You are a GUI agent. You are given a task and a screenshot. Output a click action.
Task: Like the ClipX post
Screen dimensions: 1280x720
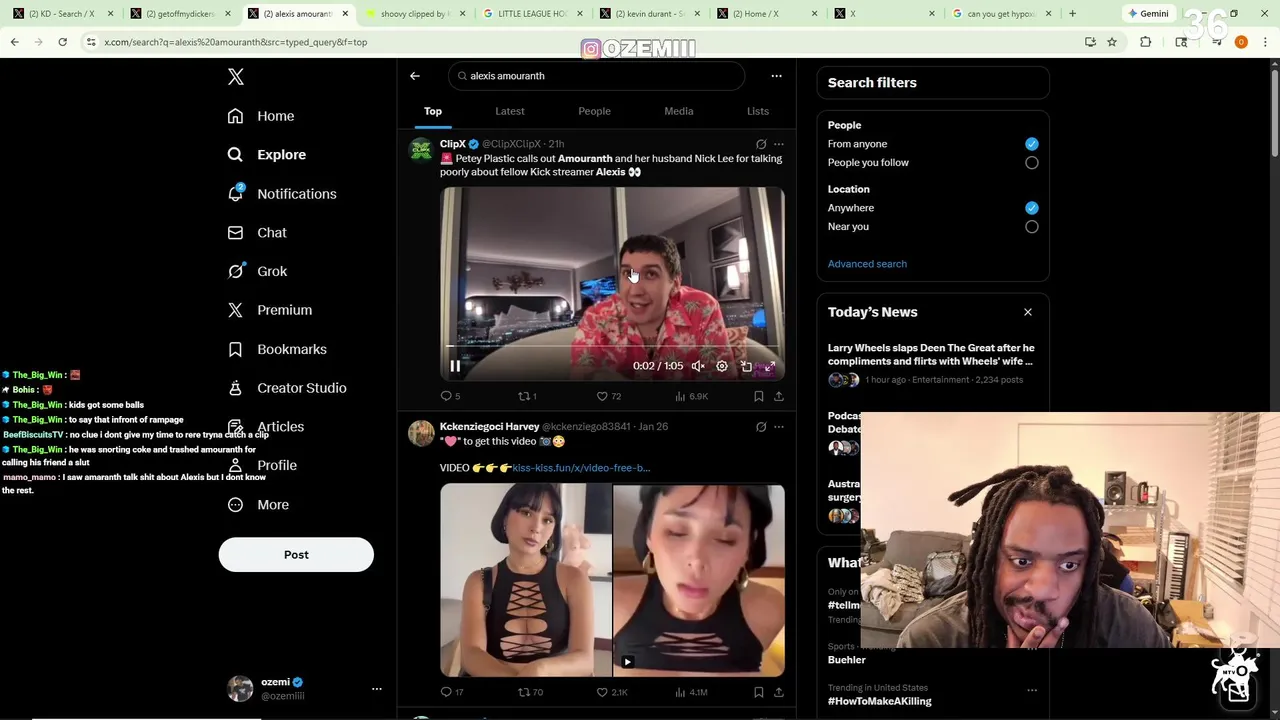[609, 396]
